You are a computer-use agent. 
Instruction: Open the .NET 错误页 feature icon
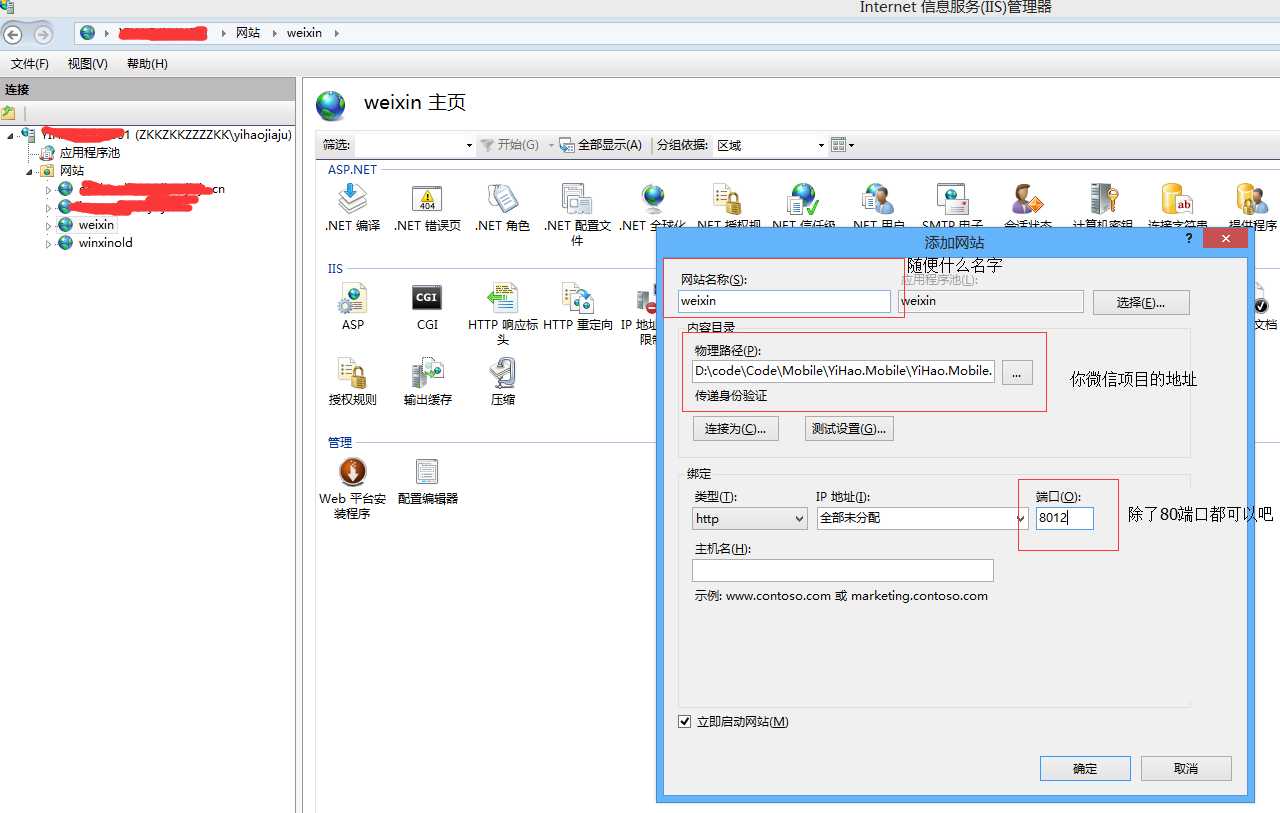pos(427,199)
